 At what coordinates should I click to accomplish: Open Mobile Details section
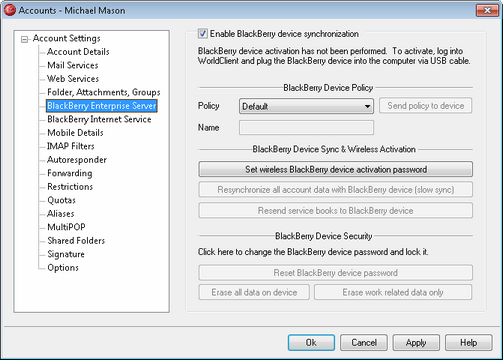(75, 133)
